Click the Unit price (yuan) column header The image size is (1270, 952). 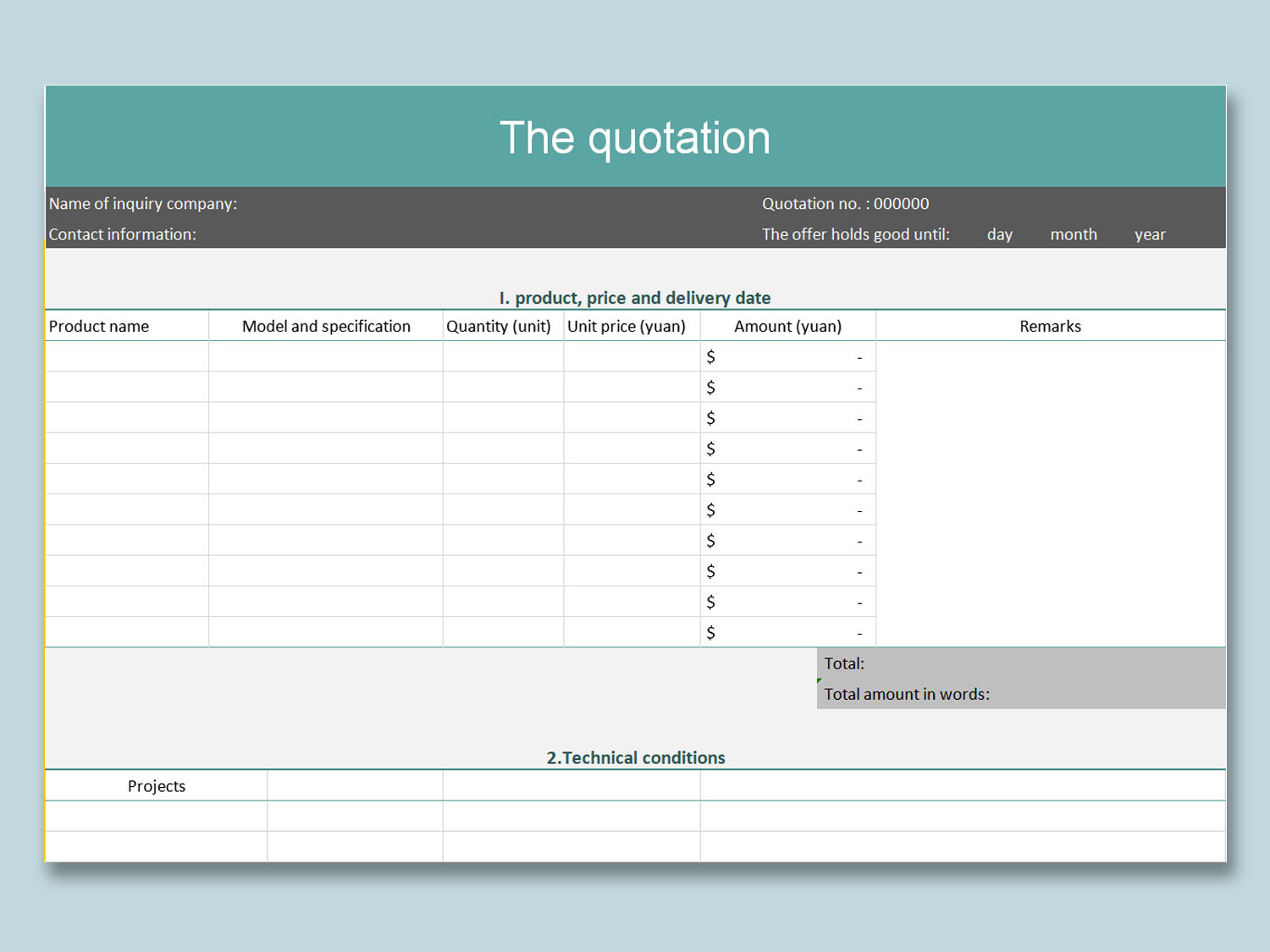pos(627,326)
